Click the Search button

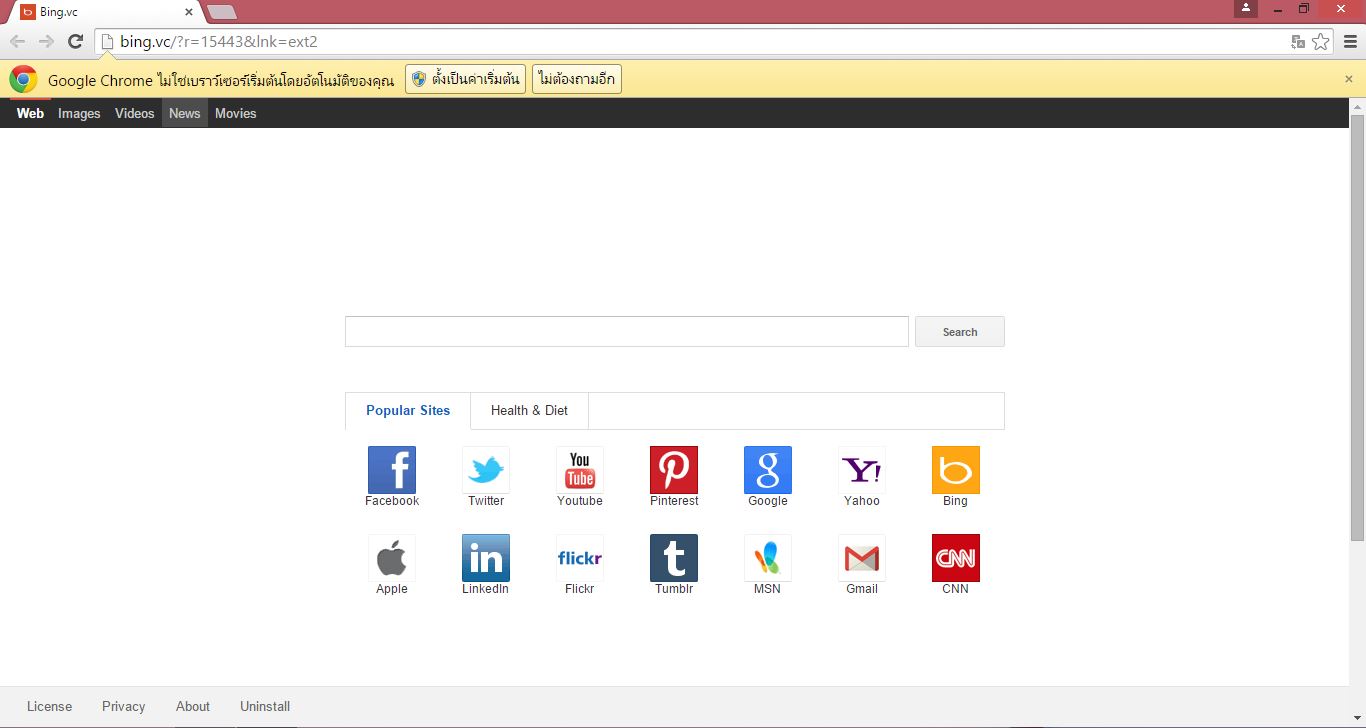(x=960, y=332)
